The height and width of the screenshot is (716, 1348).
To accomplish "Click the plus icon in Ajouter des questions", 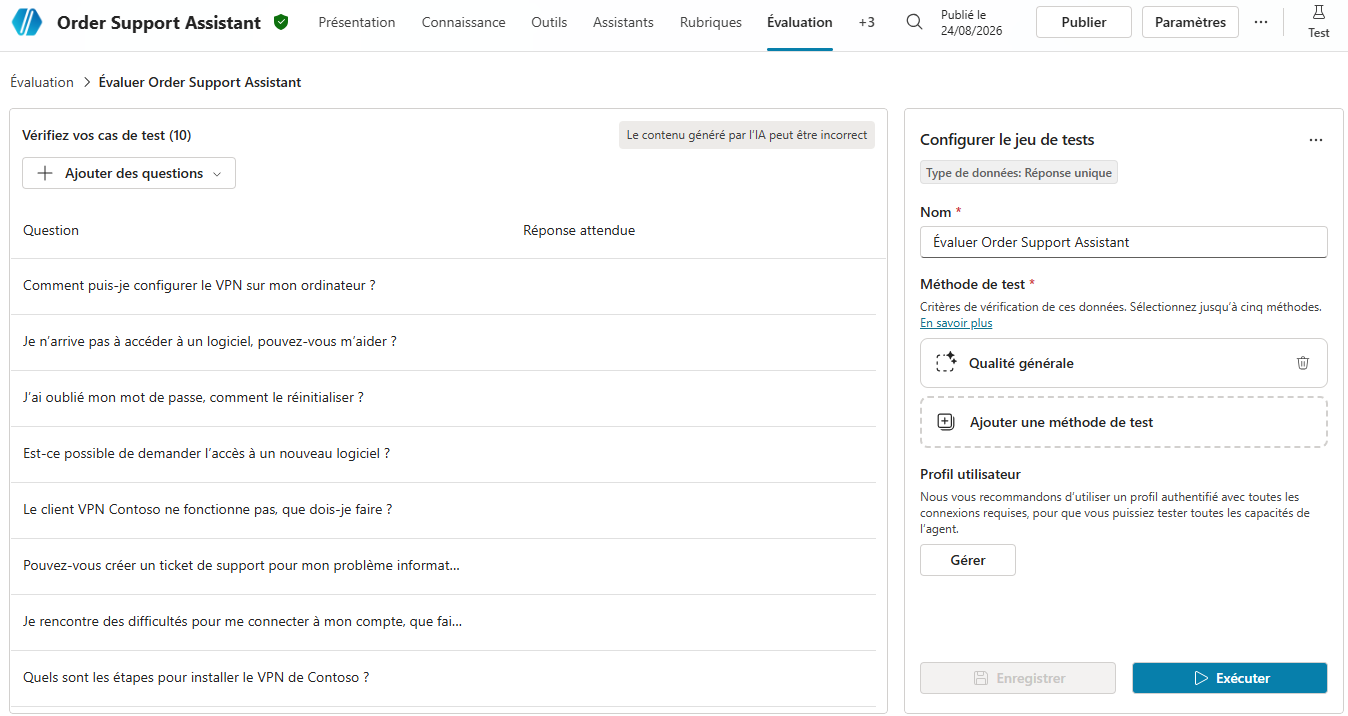I will 45,173.
